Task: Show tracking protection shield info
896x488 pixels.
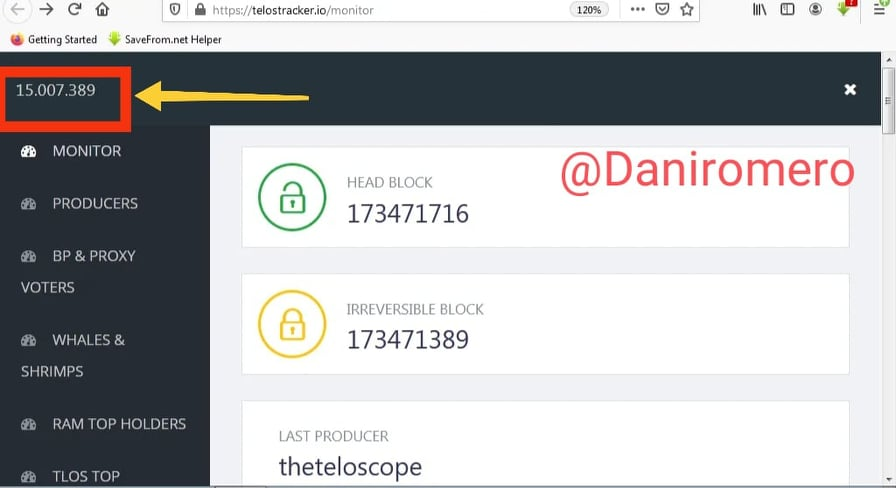Action: 175,10
